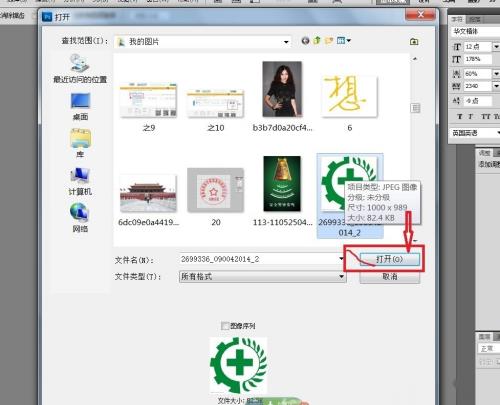Screen dimensions: 500x405
Task: Select the image thumbnail named 20
Action: (216, 190)
